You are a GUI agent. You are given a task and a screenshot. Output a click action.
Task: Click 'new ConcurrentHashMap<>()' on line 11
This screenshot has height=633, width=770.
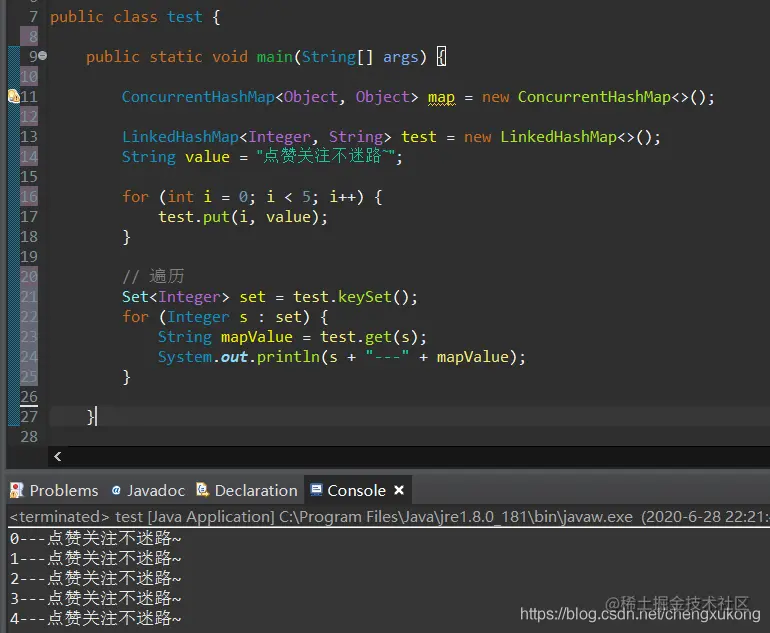click(598, 97)
